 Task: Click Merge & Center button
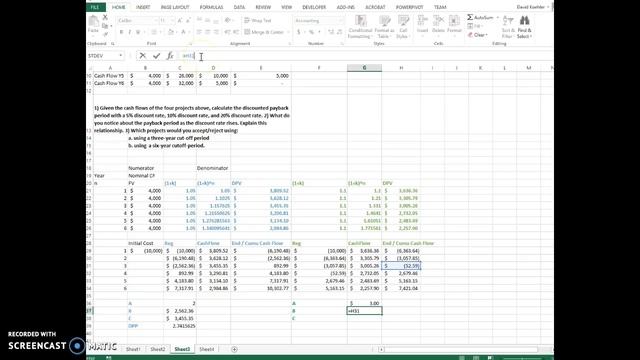tap(264, 32)
